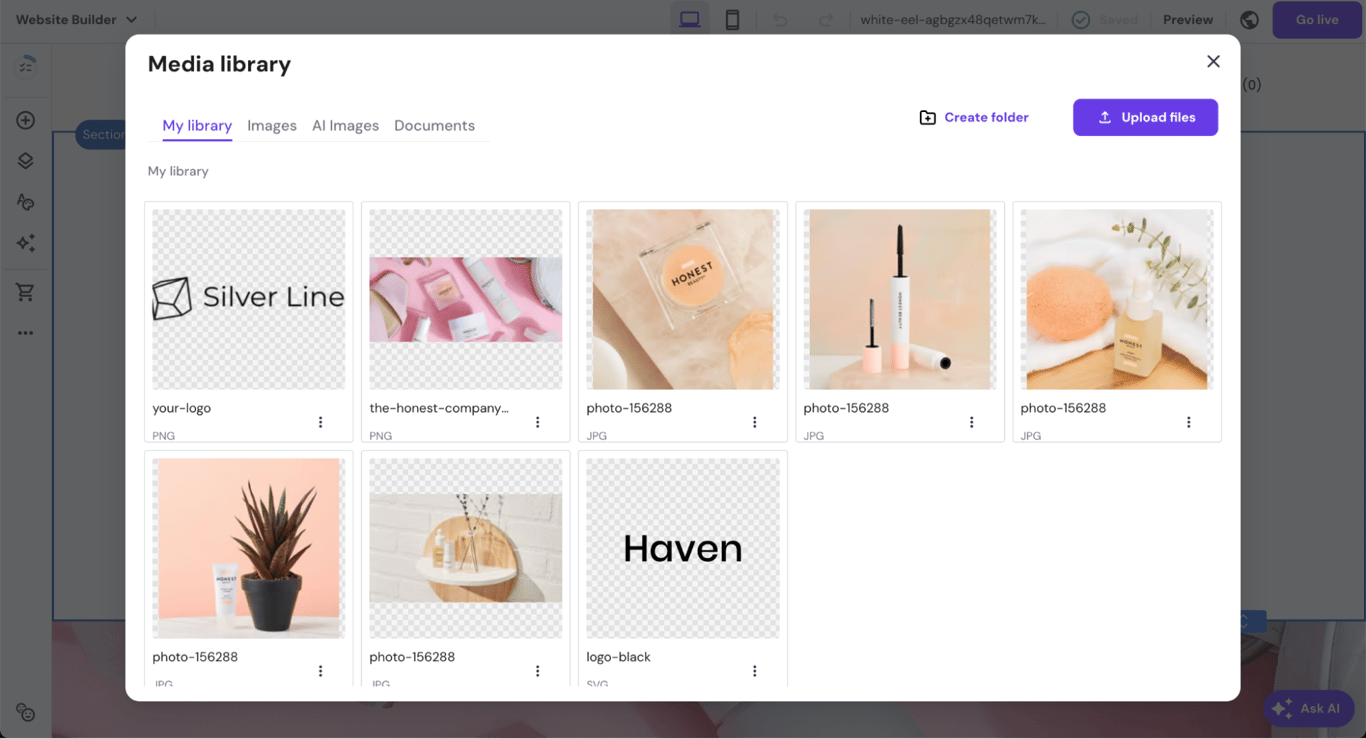This screenshot has width=1366, height=739.
Task: Open the Add elements plus icon in sidebar
Action: pyautogui.click(x=25, y=119)
